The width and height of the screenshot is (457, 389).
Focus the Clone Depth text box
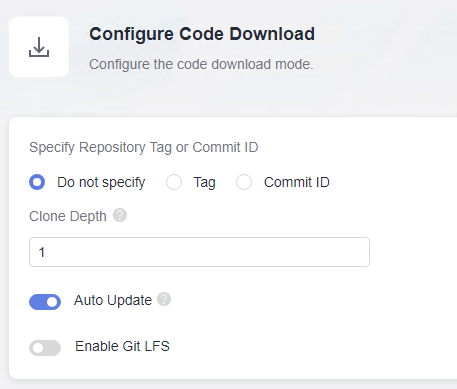(199, 252)
